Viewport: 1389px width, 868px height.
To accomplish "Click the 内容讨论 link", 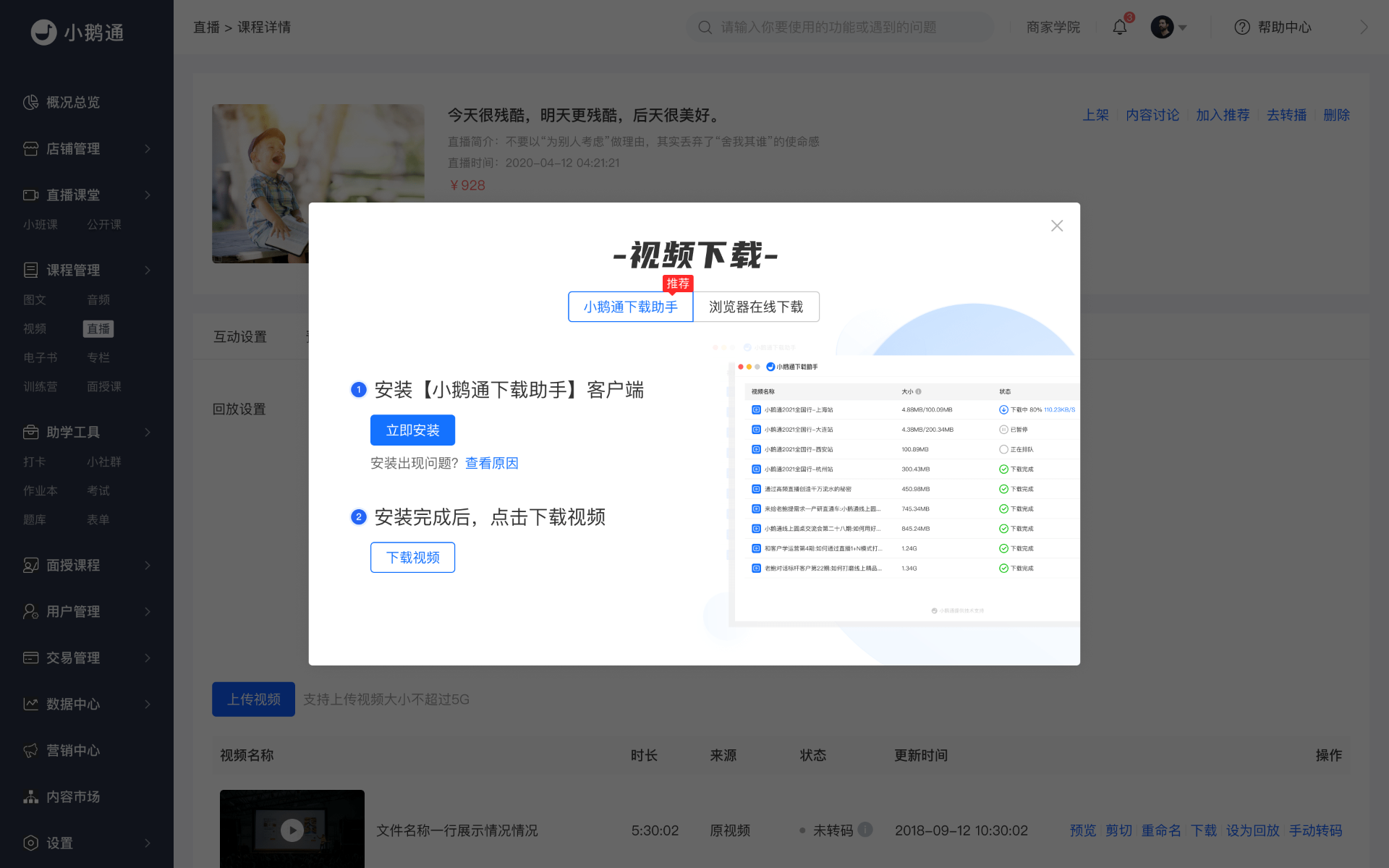I will 1152,115.
